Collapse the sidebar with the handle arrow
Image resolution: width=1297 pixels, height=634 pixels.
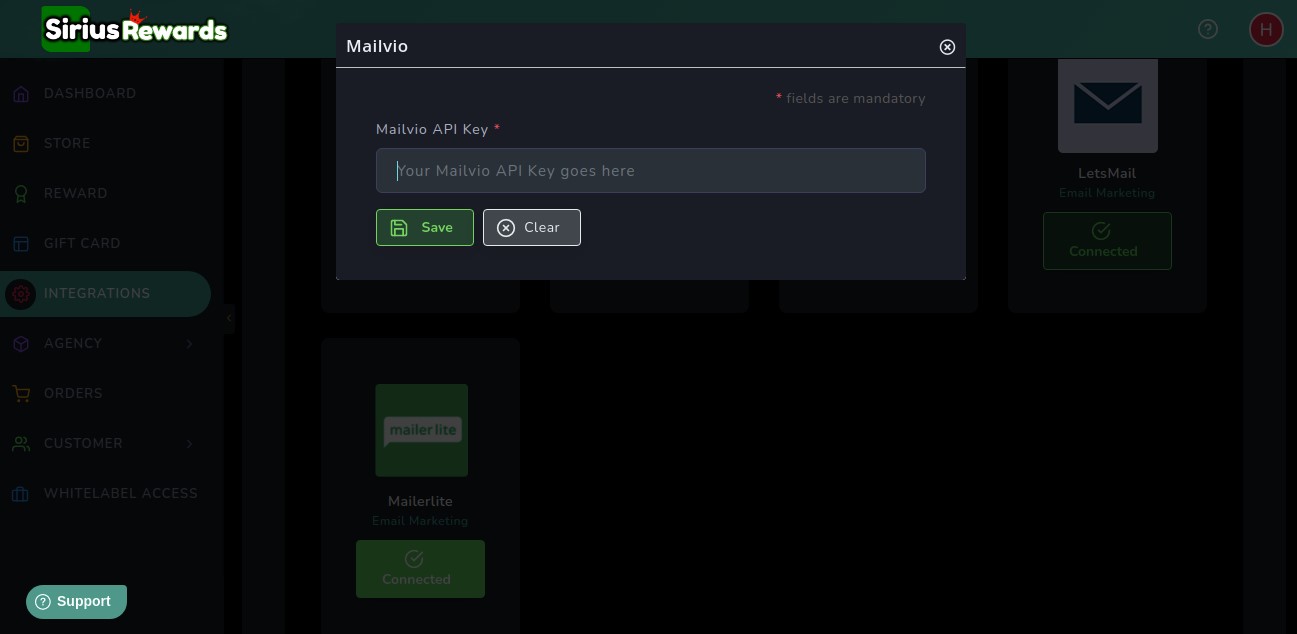coord(229,318)
